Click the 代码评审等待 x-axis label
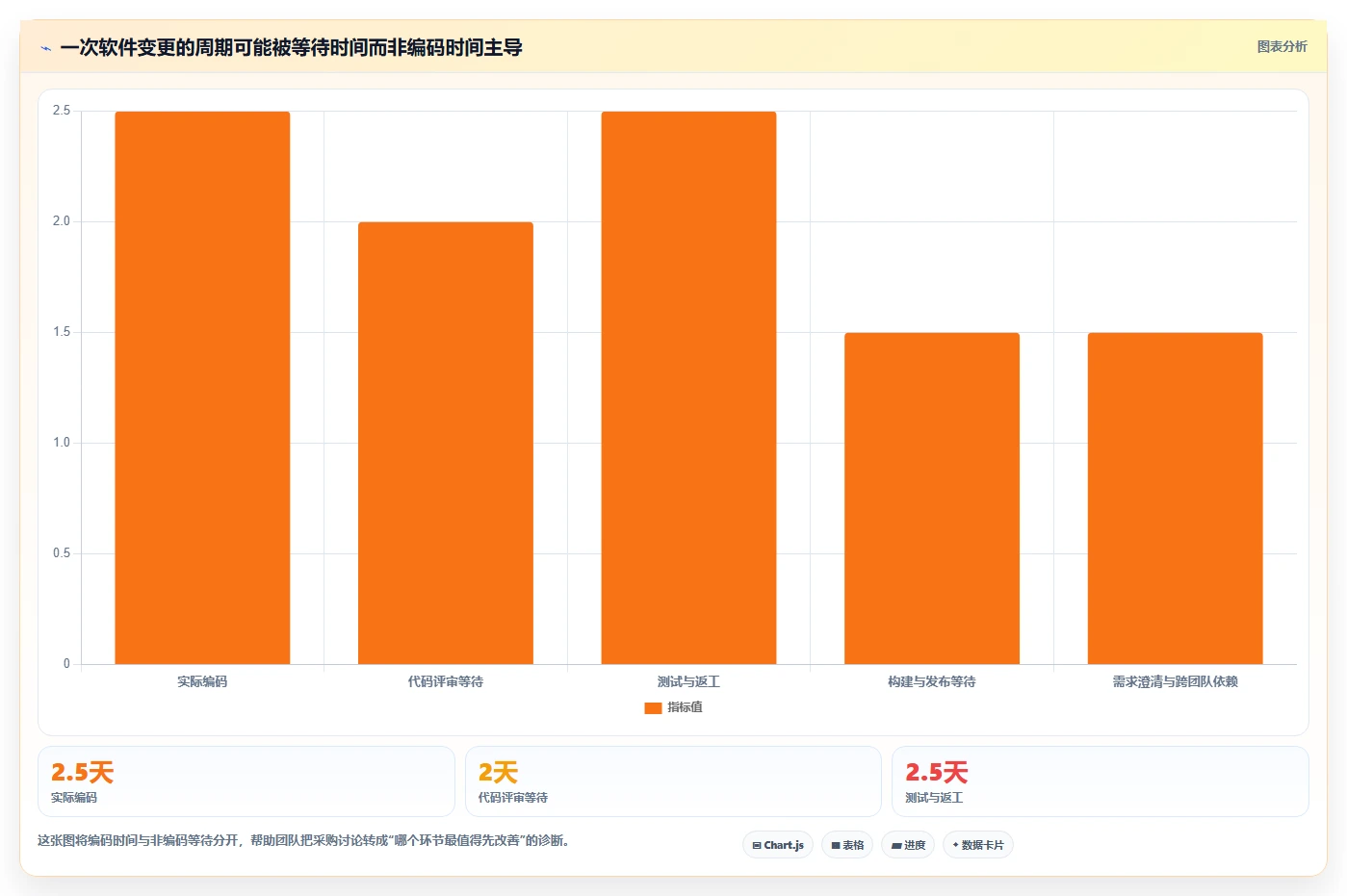The width and height of the screenshot is (1347, 896). pyautogui.click(x=446, y=681)
